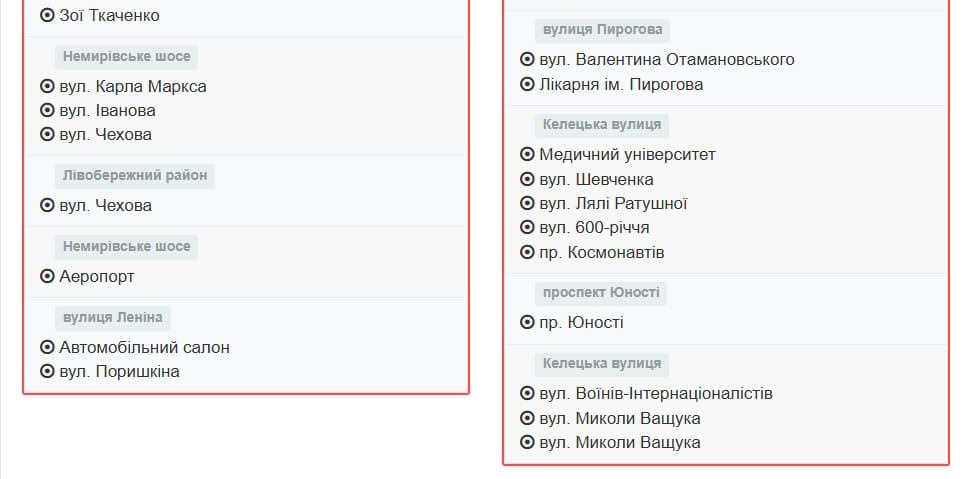Click the stop icon beside вул. Карла Маркса
The width and height of the screenshot is (970, 479).
47,86
